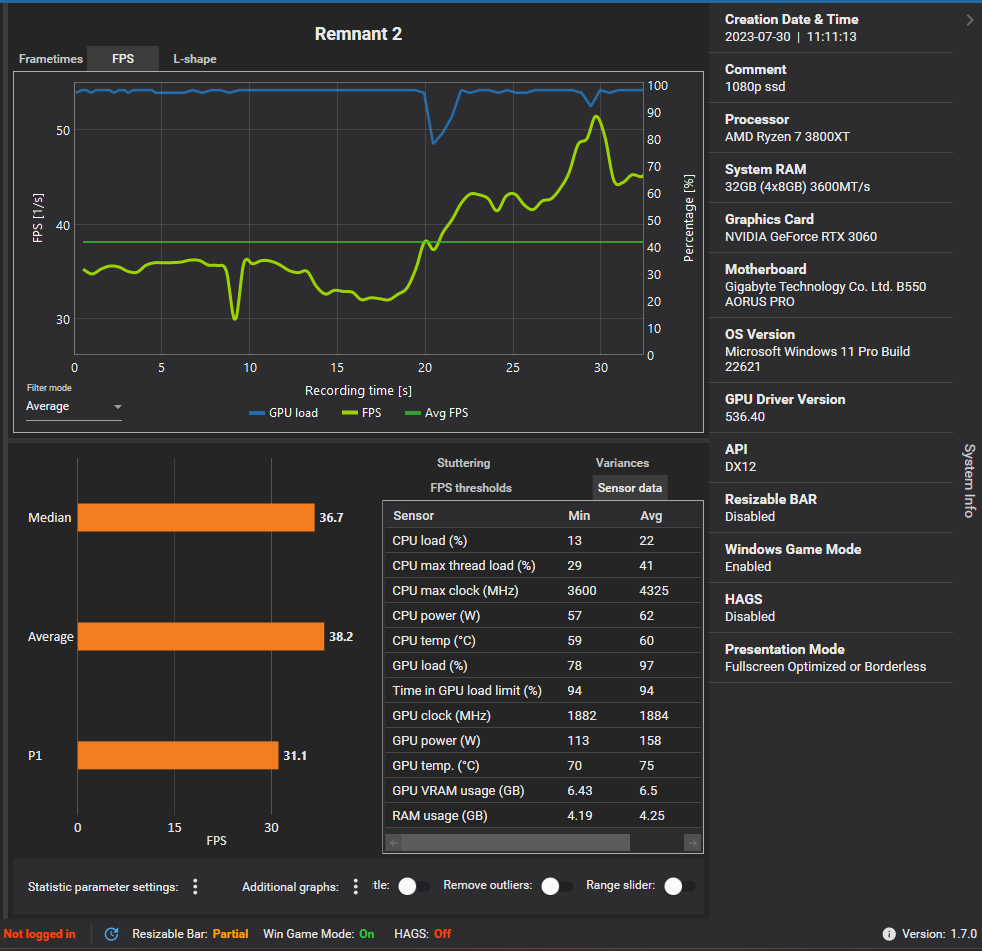Click the P1 orange bar
982x951 pixels.
(x=178, y=756)
